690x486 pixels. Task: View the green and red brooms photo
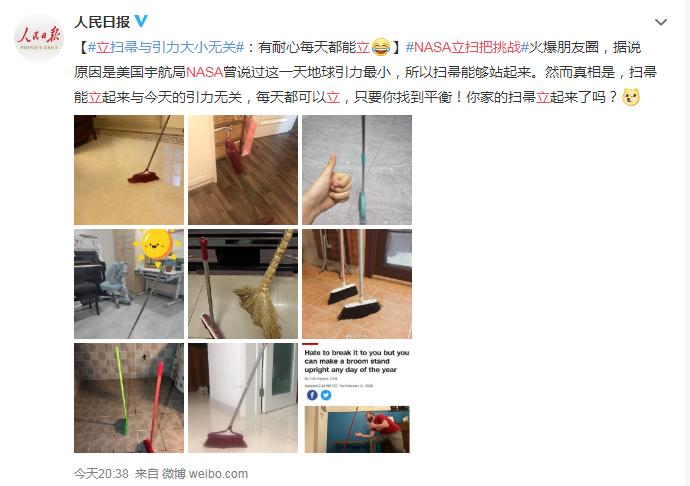[129, 398]
